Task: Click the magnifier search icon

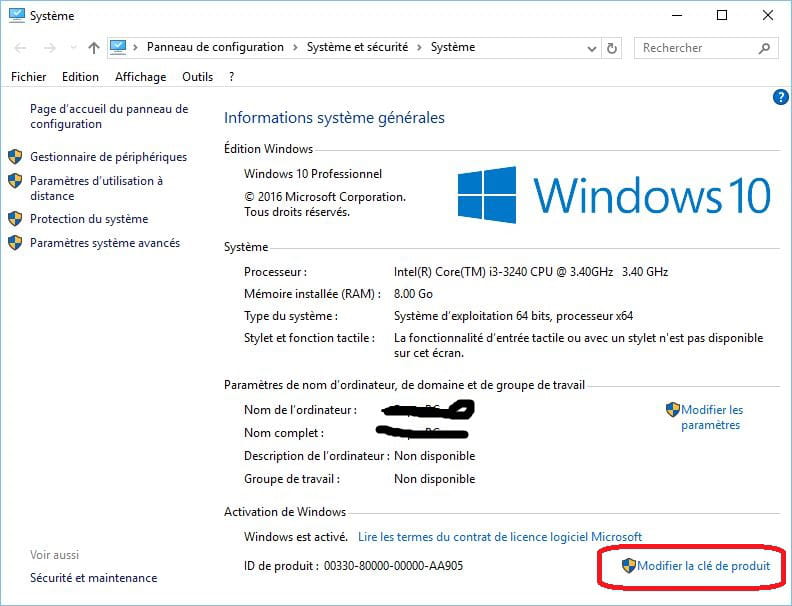Action: [764, 48]
